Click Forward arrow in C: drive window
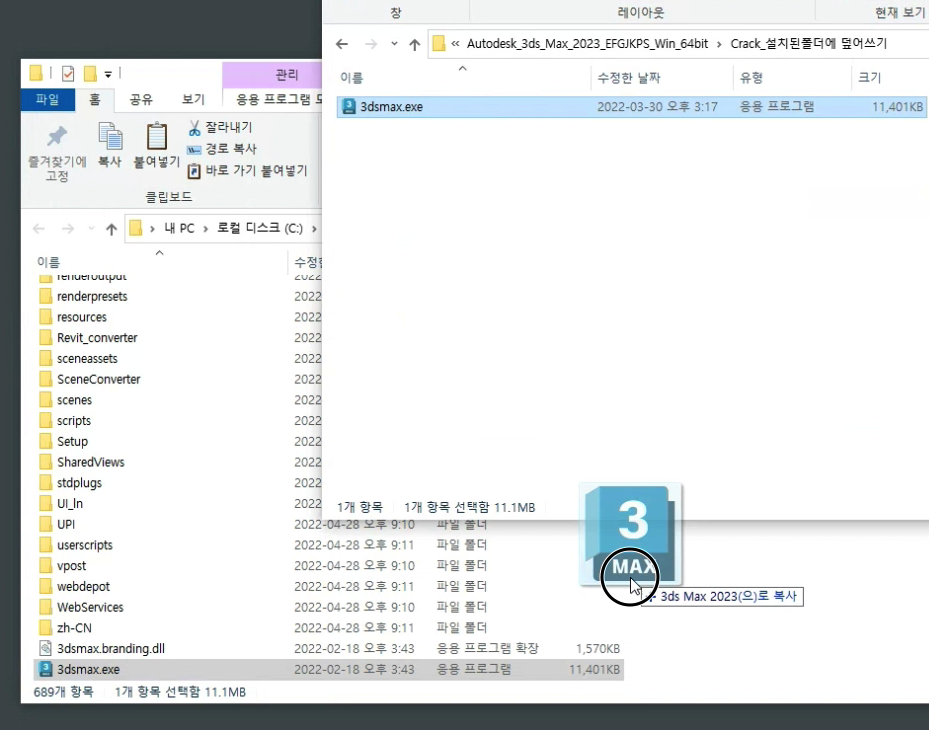This screenshot has height=730, width=929. click(x=68, y=229)
